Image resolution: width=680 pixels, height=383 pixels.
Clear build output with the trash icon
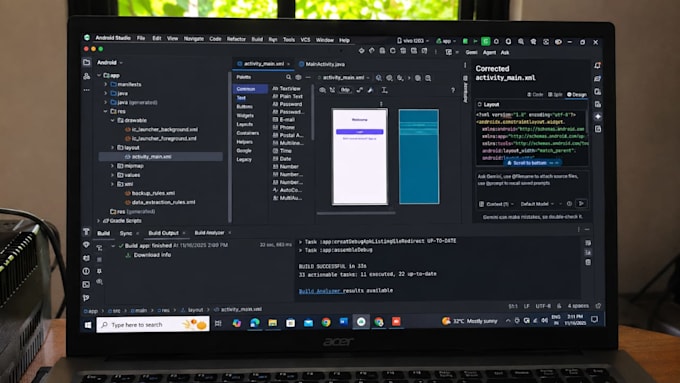pyautogui.click(x=588, y=262)
